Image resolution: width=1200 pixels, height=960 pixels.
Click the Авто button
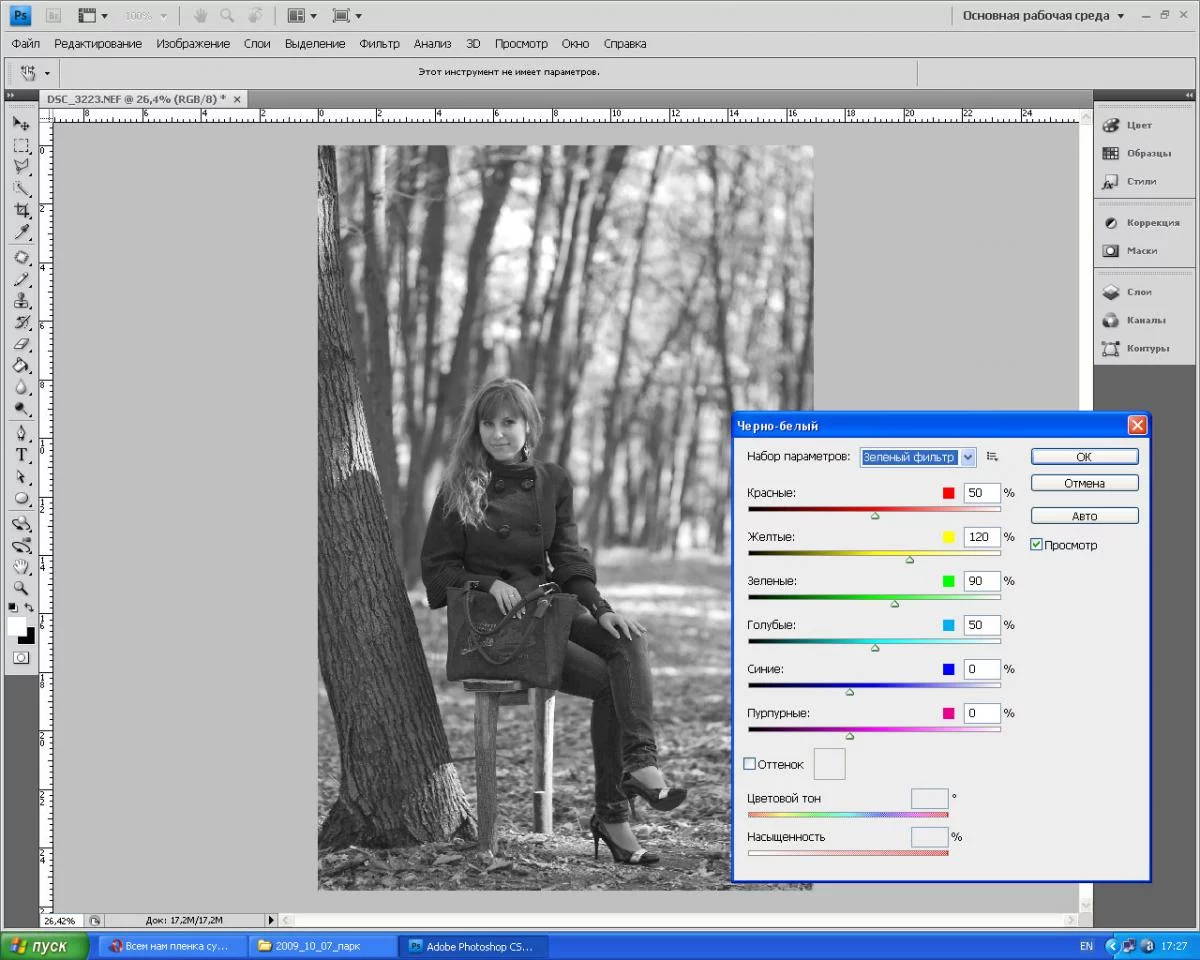[x=1084, y=516]
